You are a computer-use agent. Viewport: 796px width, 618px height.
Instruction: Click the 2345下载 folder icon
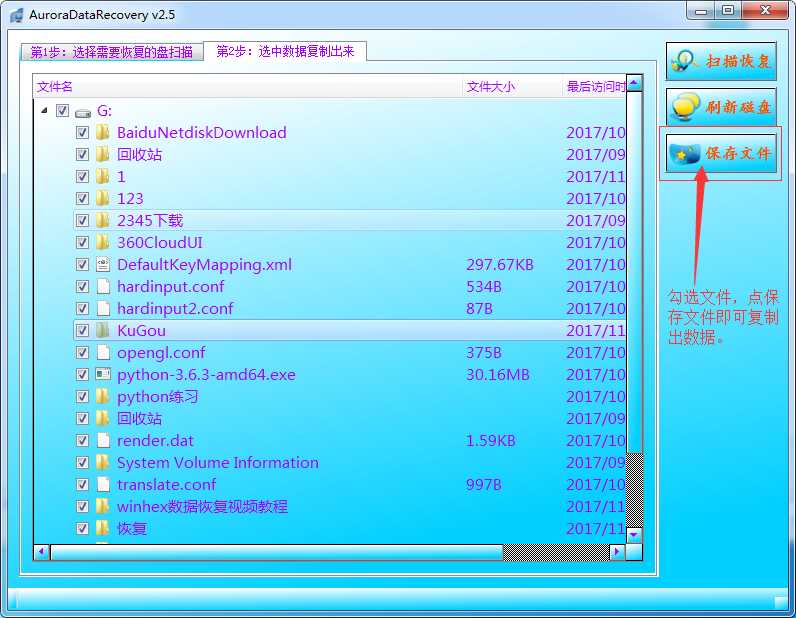tap(103, 220)
